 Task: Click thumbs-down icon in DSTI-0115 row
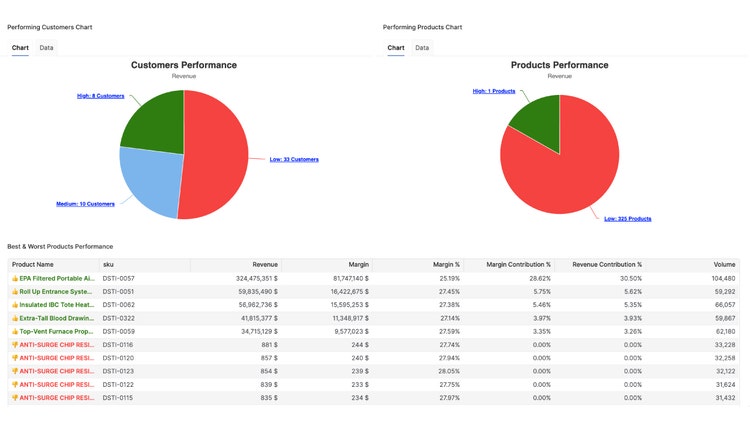click(15, 398)
